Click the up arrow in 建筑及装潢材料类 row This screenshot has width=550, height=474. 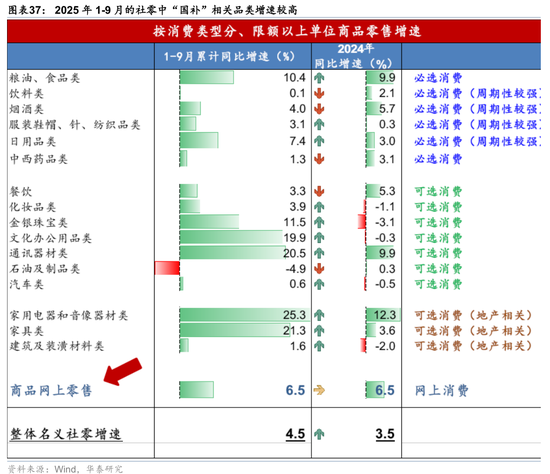click(x=319, y=346)
